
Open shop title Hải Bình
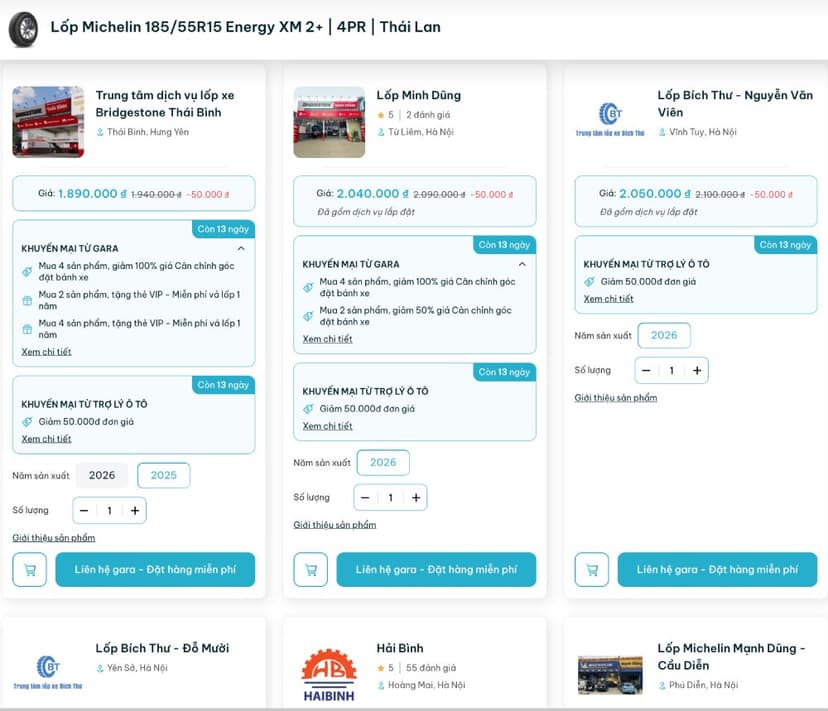pos(400,648)
